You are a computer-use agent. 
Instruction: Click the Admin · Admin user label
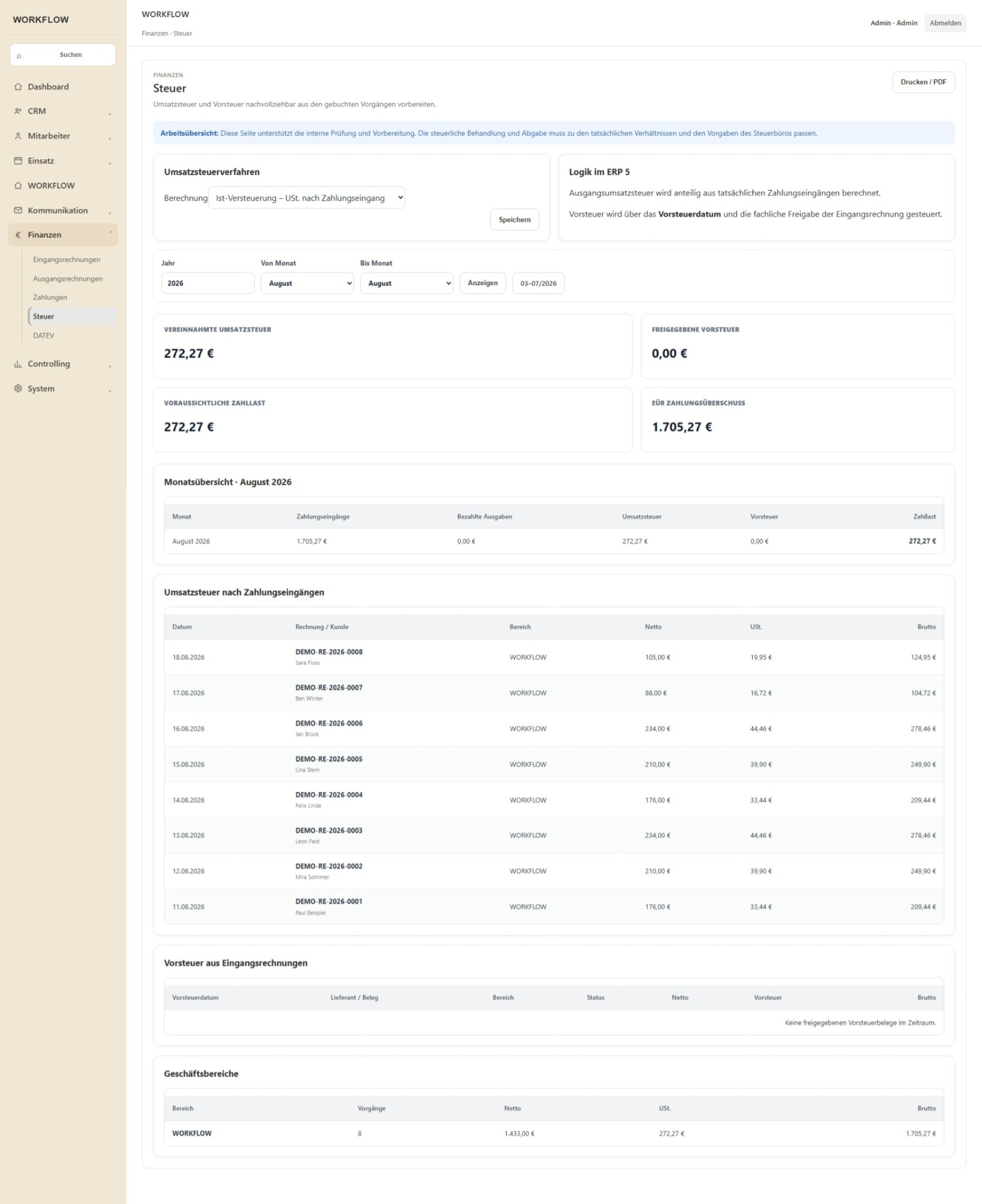(x=894, y=23)
